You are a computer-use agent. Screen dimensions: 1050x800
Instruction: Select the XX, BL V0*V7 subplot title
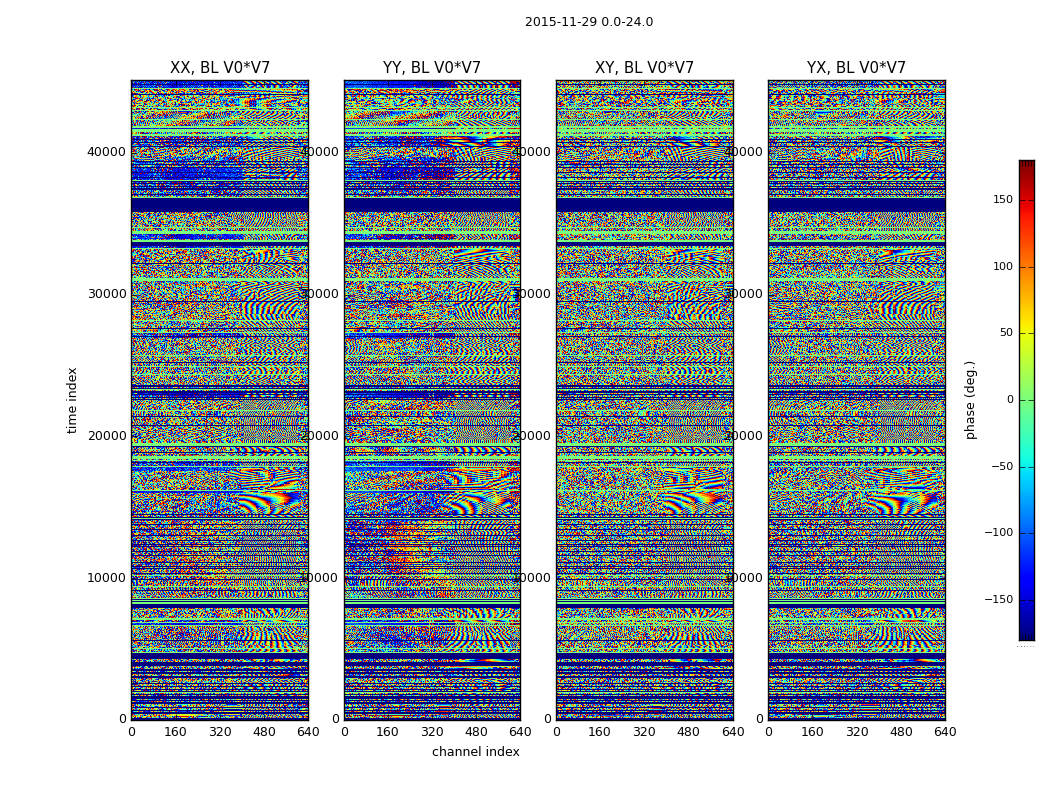220,68
